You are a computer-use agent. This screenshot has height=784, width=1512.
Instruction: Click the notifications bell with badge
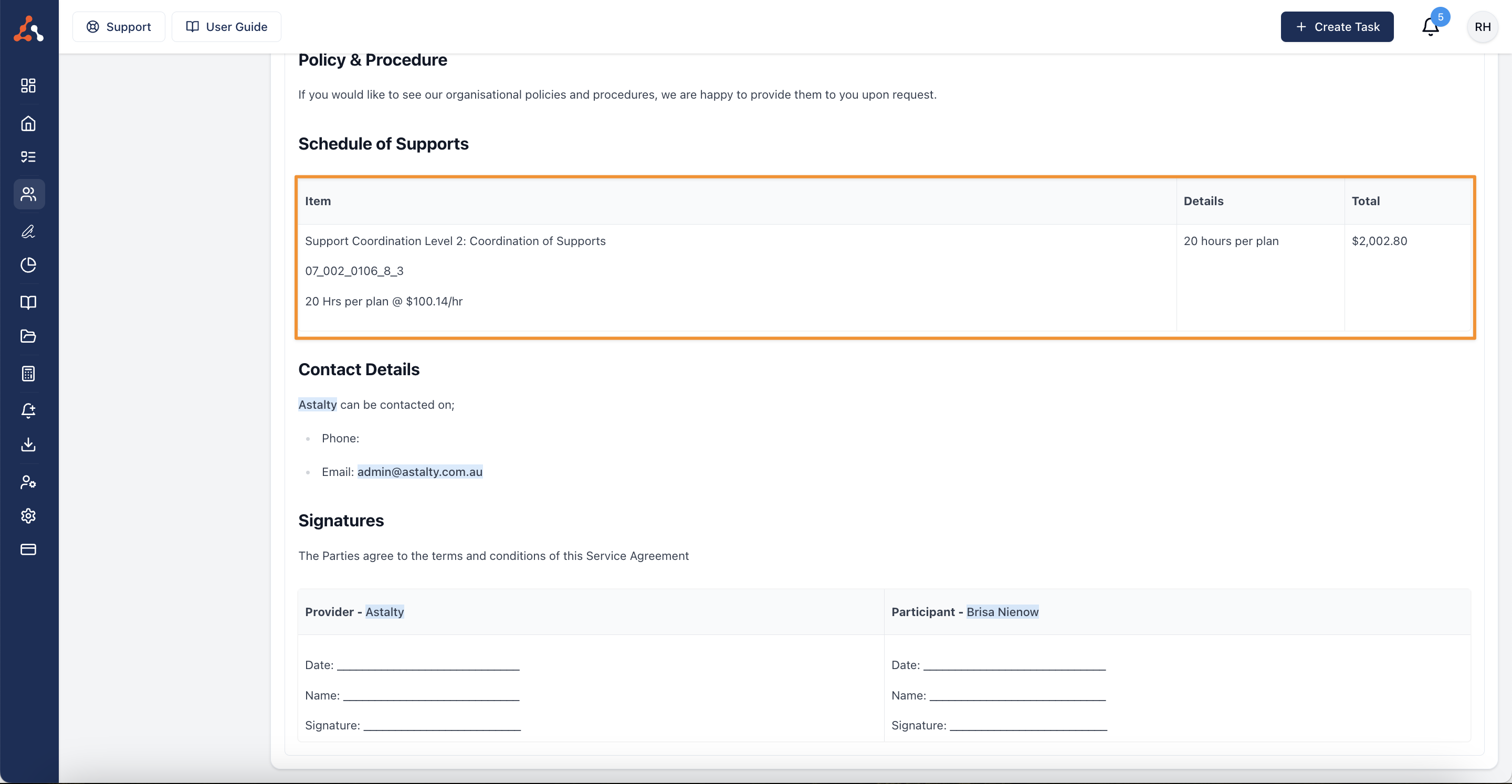click(x=1431, y=27)
